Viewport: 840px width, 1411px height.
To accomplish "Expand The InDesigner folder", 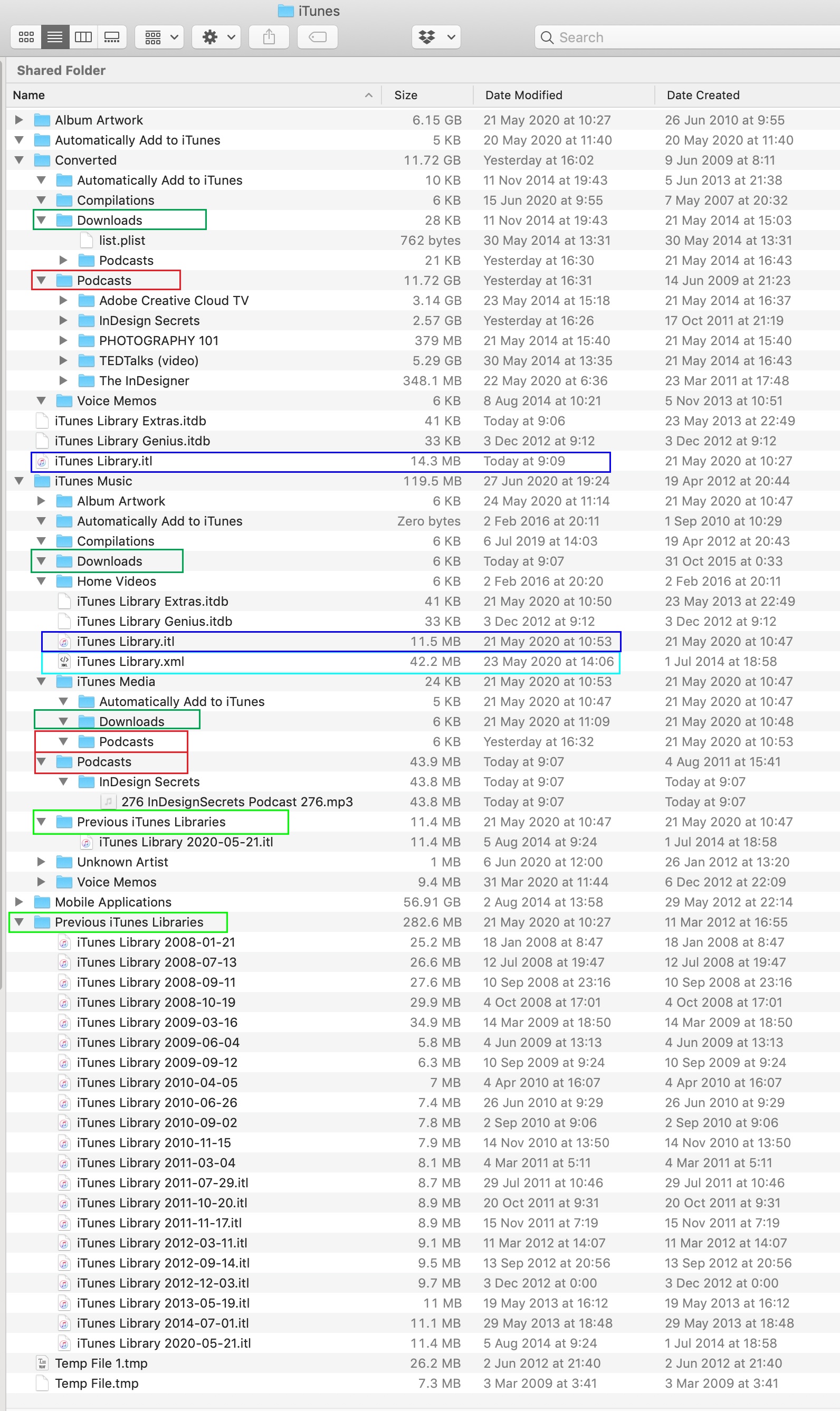I will pos(63,381).
